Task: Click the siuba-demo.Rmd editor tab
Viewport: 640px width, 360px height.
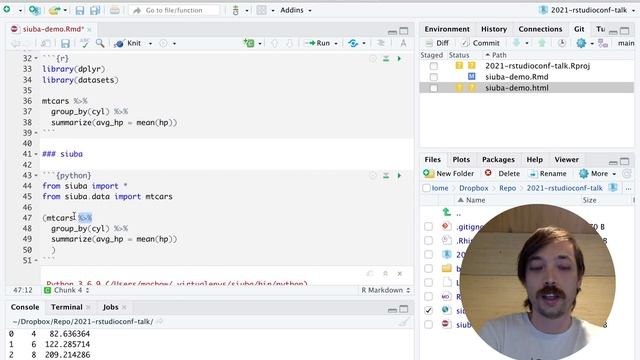Action: pyautogui.click(x=53, y=29)
